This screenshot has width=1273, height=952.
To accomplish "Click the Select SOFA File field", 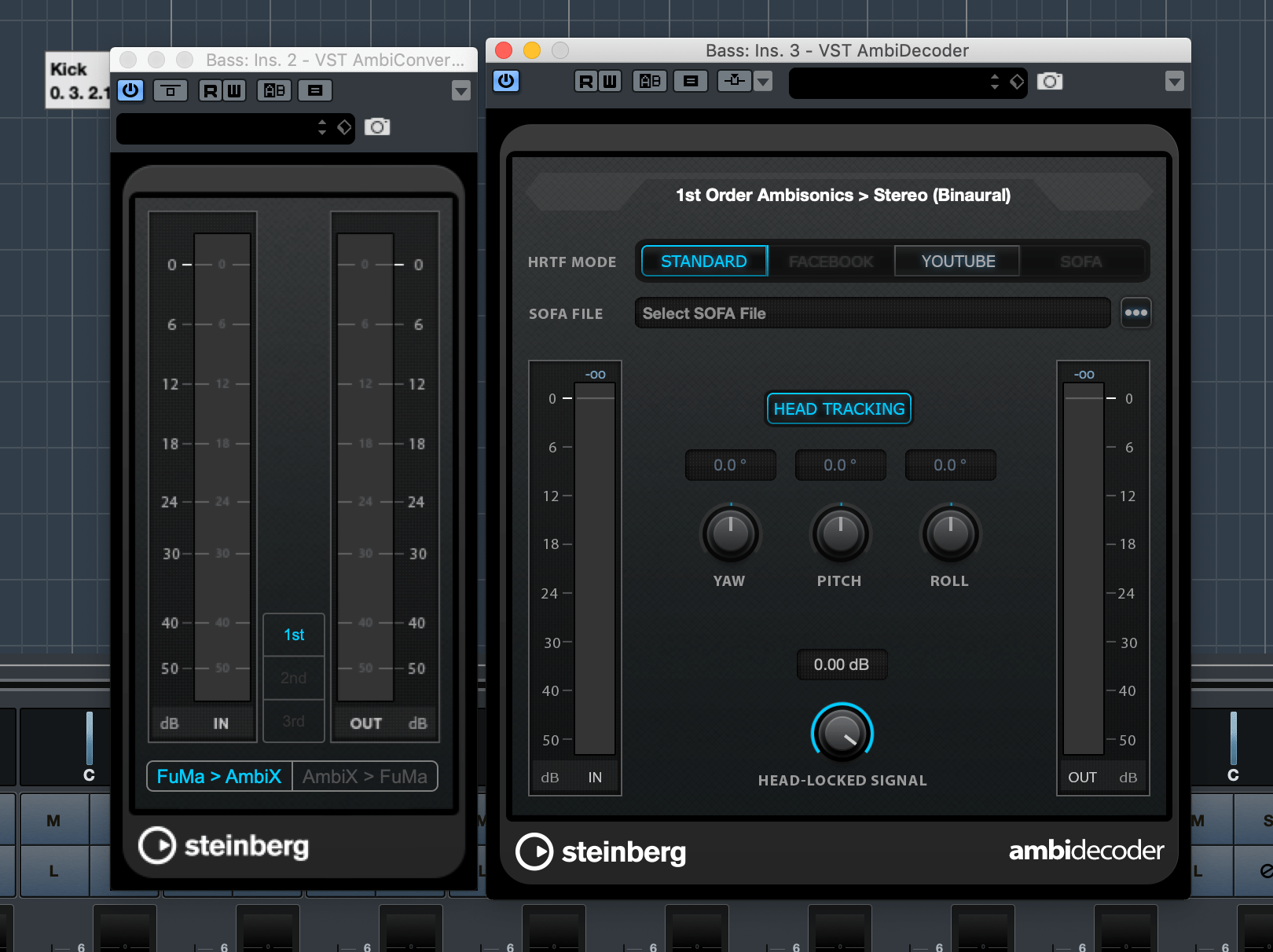I will (x=871, y=313).
